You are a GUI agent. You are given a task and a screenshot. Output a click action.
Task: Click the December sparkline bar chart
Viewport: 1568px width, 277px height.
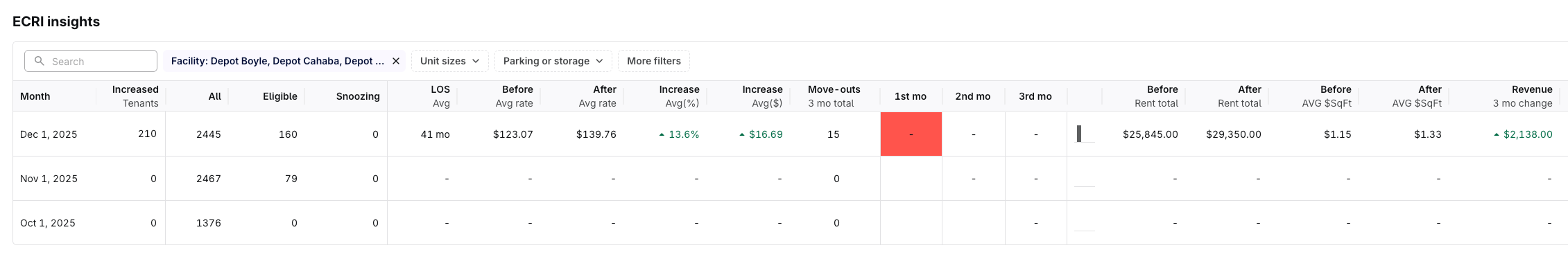coord(1084,134)
